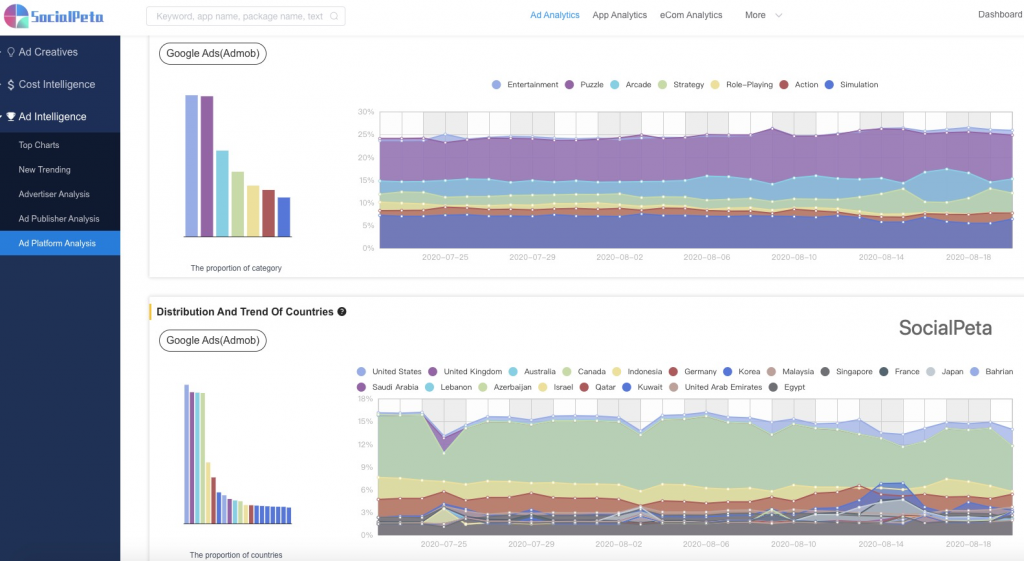Toggle the Israel legend entry
1024x561 pixels.
pyautogui.click(x=556, y=387)
